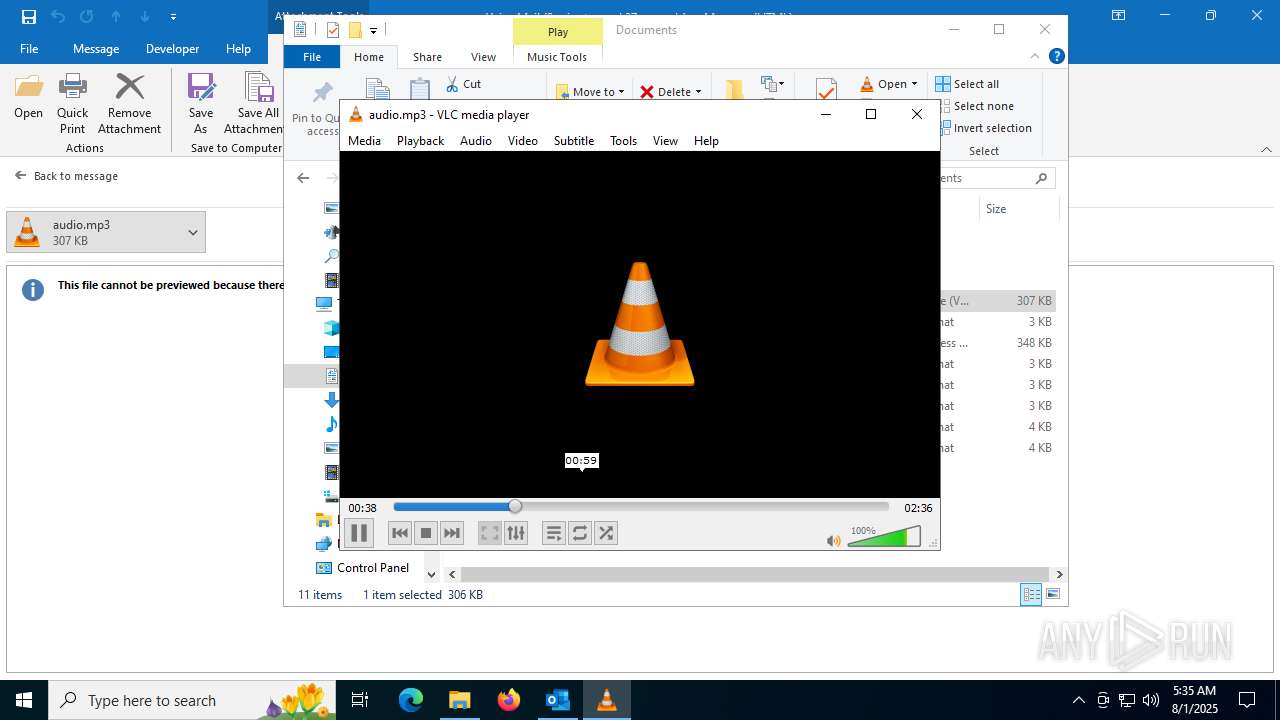Click Save As in Outlook ribbon

201,103
